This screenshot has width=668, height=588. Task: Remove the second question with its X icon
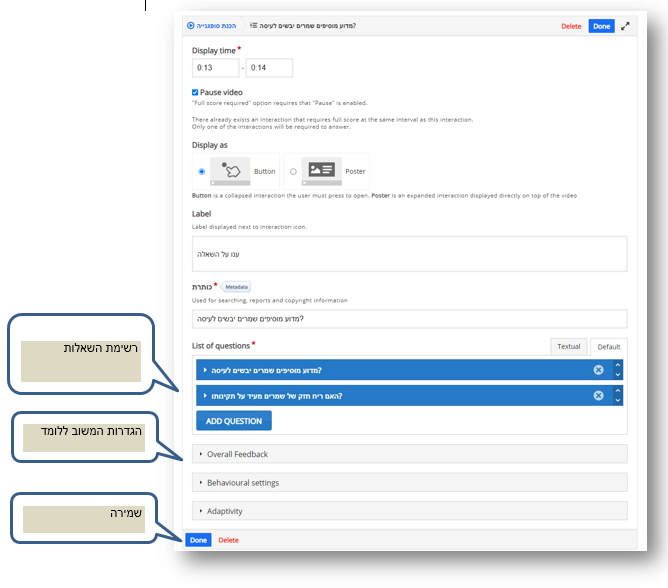[598, 395]
